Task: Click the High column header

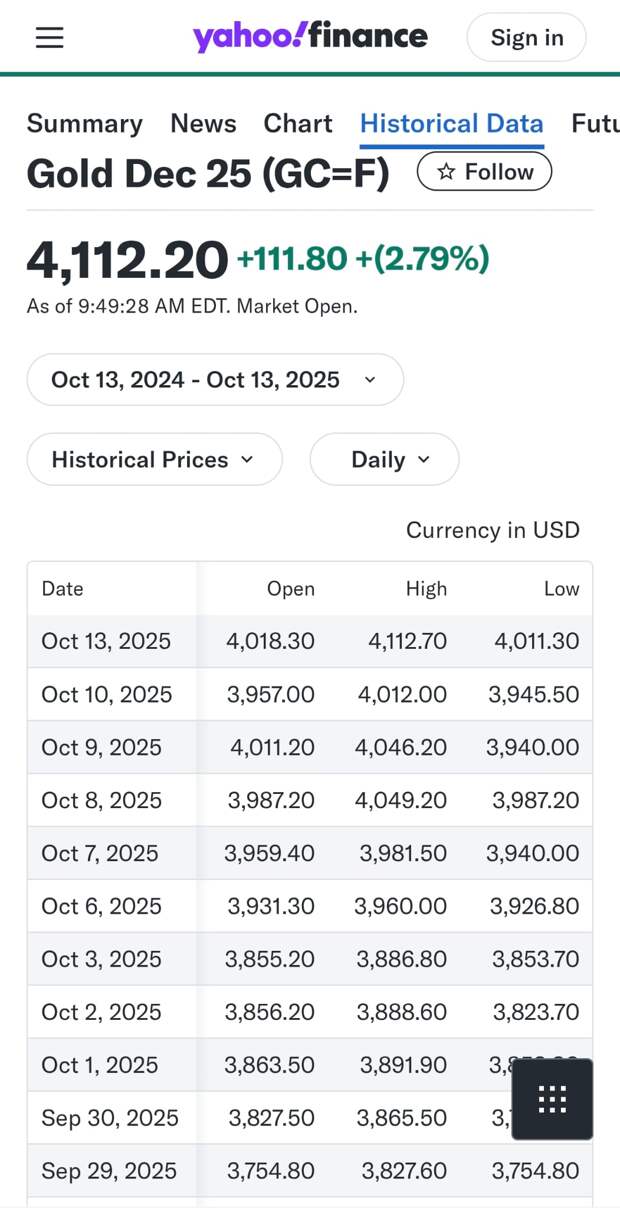Action: (x=426, y=589)
